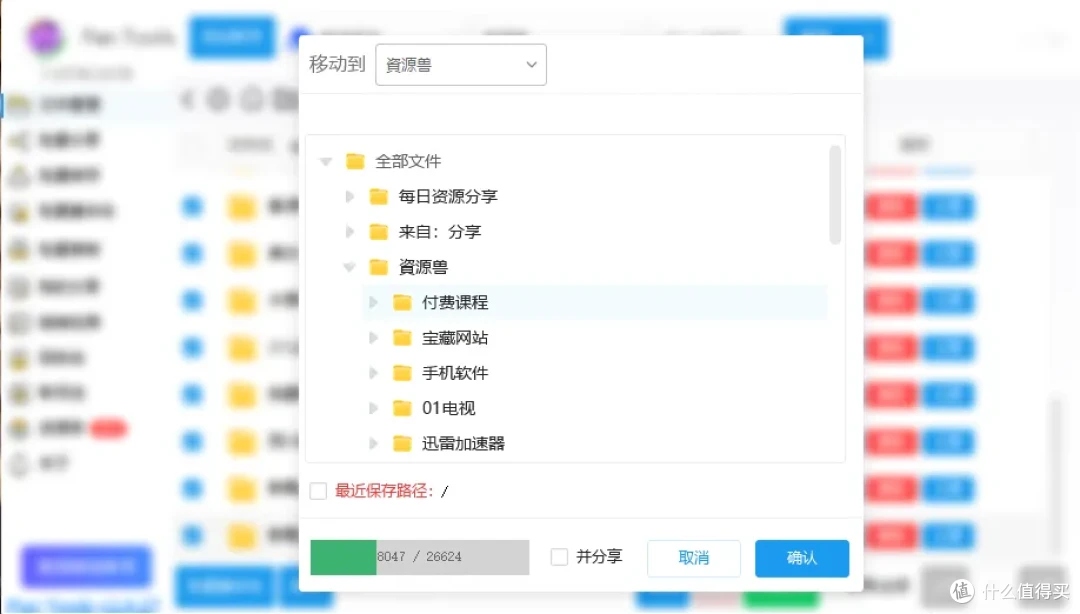Select the 来自：分享 folder row
The width and height of the screenshot is (1080, 614).
(582, 232)
